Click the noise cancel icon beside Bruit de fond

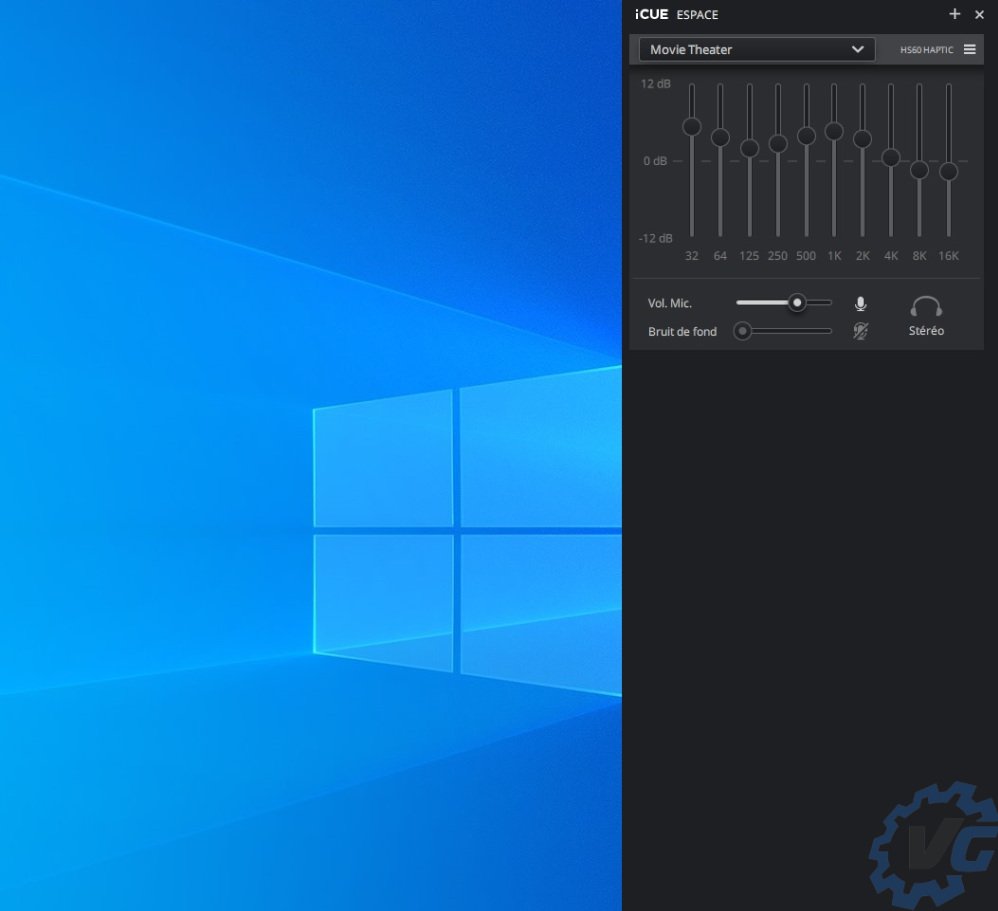860,331
